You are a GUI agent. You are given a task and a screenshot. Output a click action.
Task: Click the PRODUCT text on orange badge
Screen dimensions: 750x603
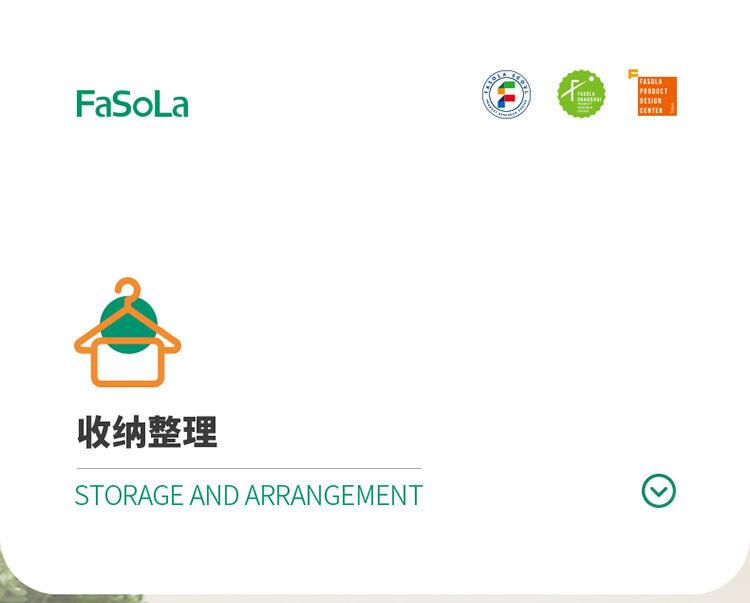point(653,91)
